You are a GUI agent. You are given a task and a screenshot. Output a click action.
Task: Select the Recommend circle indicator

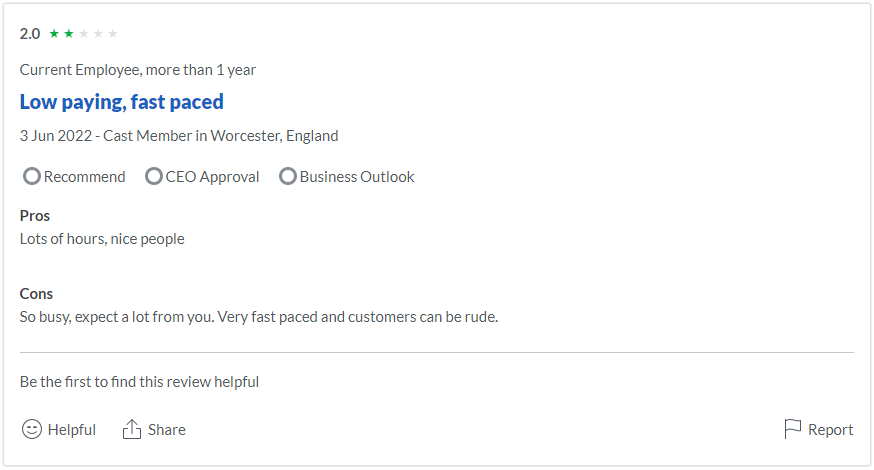pos(32,176)
